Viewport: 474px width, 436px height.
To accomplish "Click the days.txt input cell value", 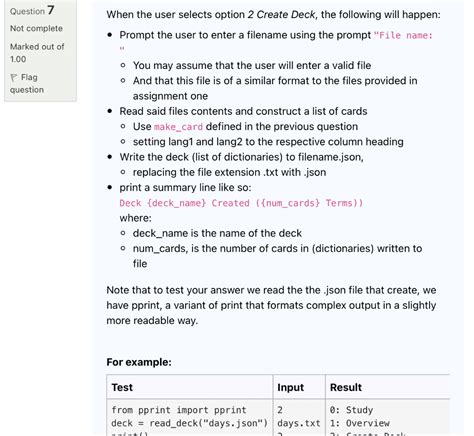I will (299, 423).
